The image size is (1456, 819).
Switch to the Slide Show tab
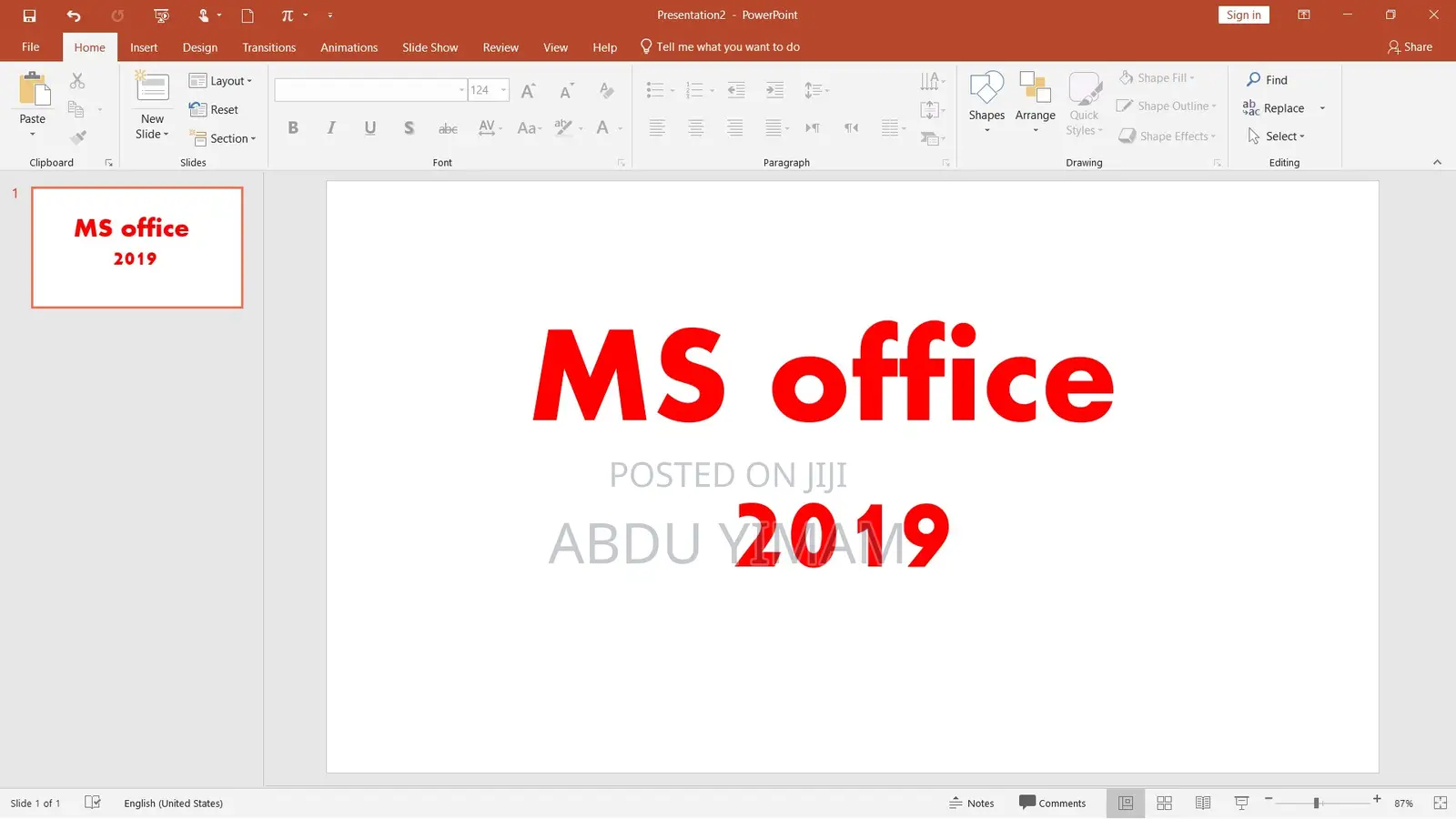(430, 47)
